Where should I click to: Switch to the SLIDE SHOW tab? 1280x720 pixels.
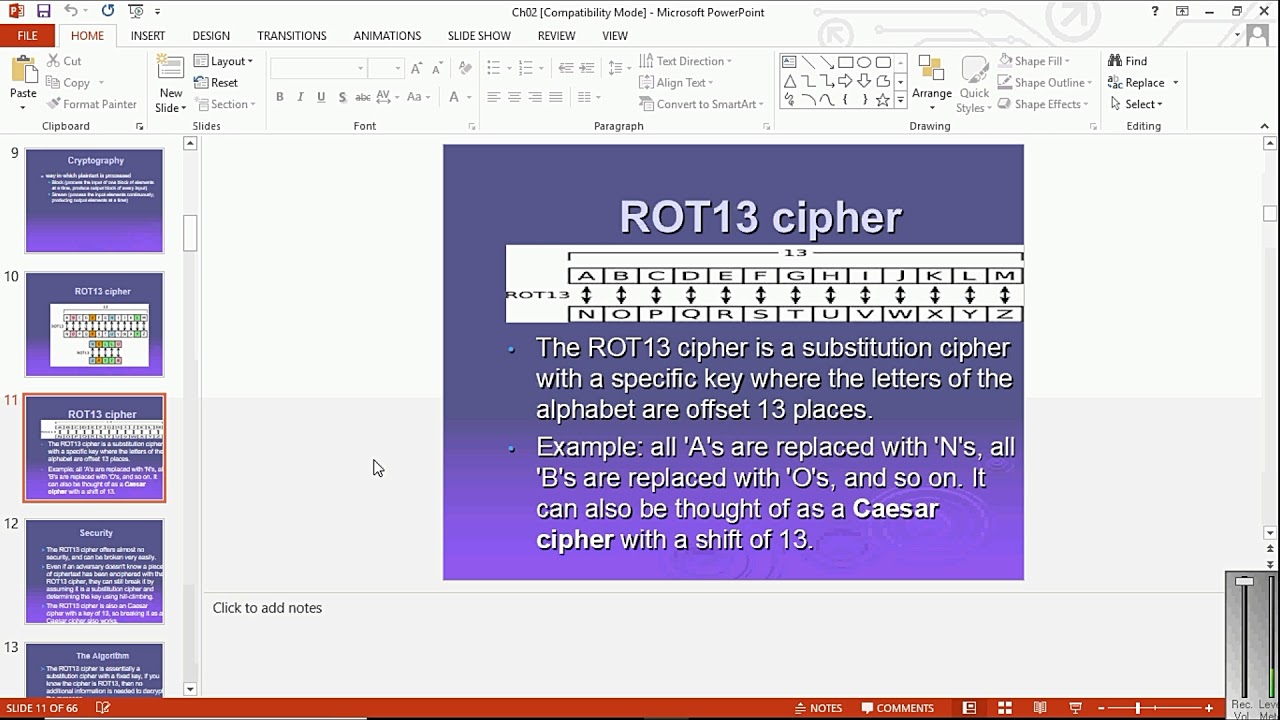point(479,35)
